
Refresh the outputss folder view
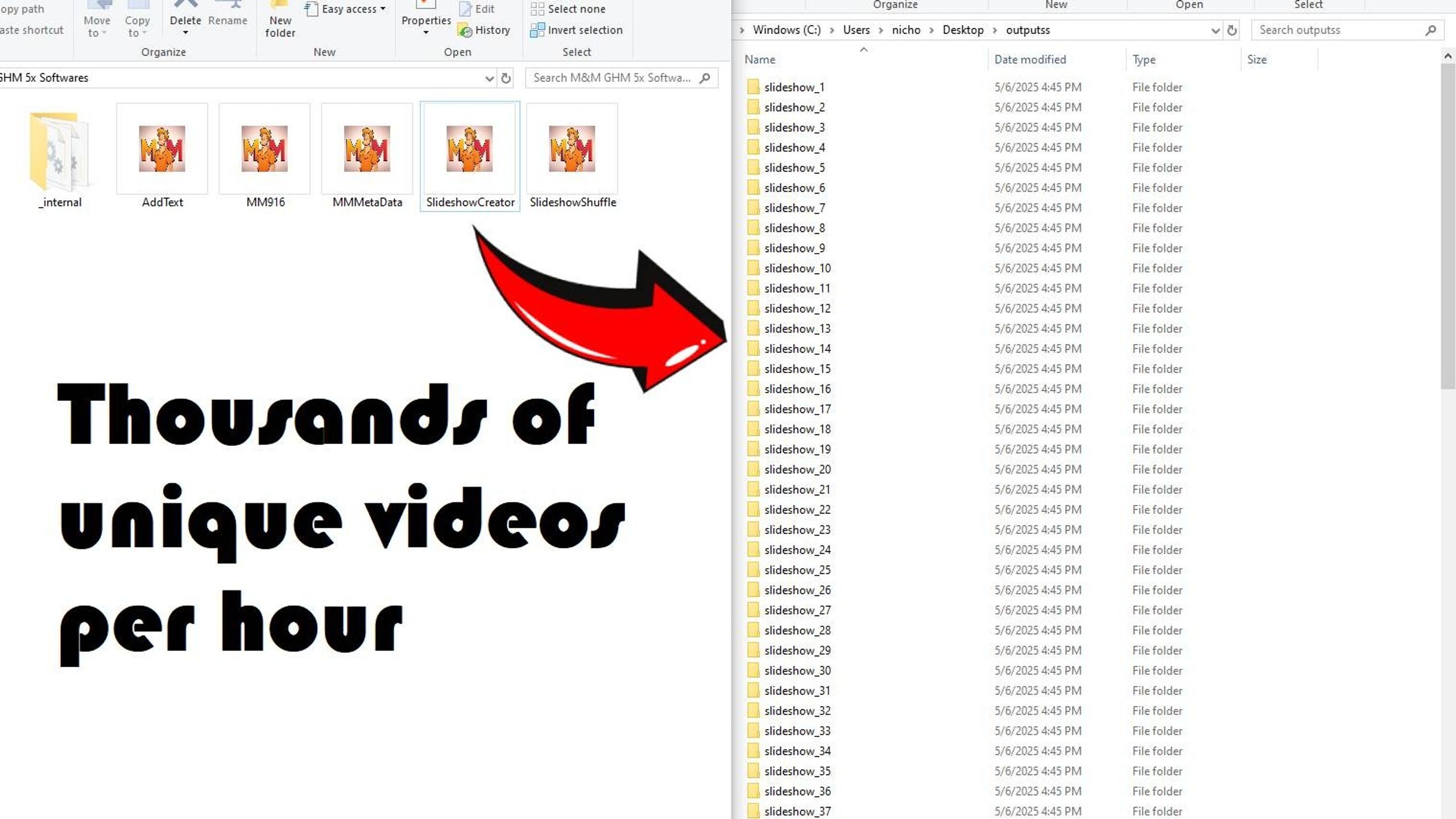tap(1232, 30)
